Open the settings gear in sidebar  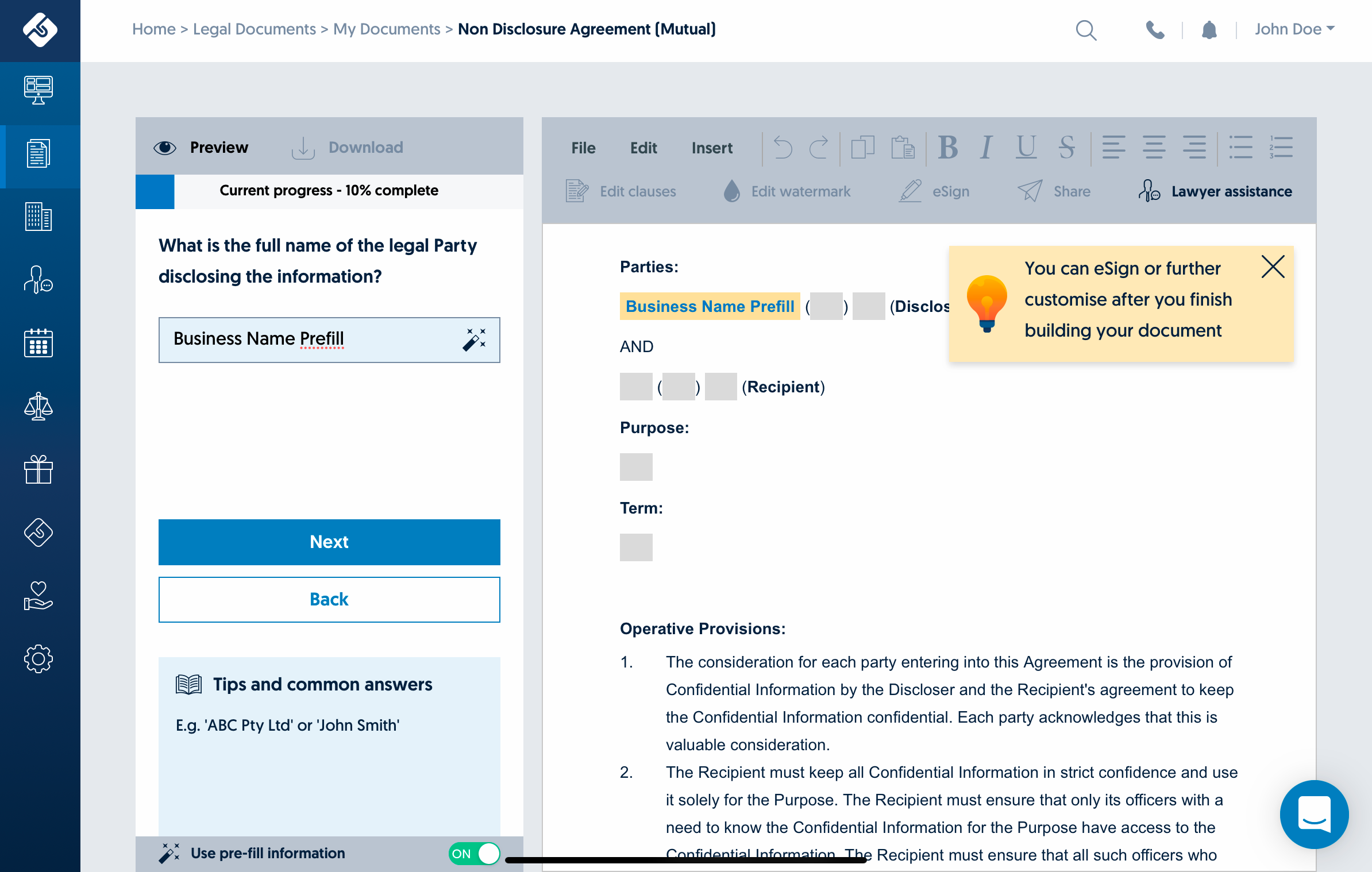(x=38, y=659)
